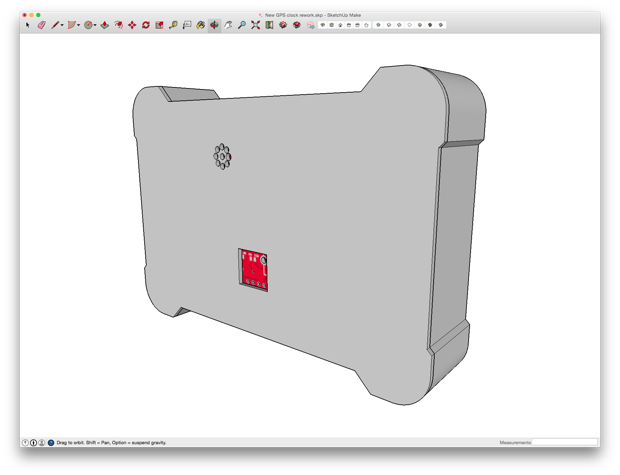Select the Text label tool

(187, 25)
